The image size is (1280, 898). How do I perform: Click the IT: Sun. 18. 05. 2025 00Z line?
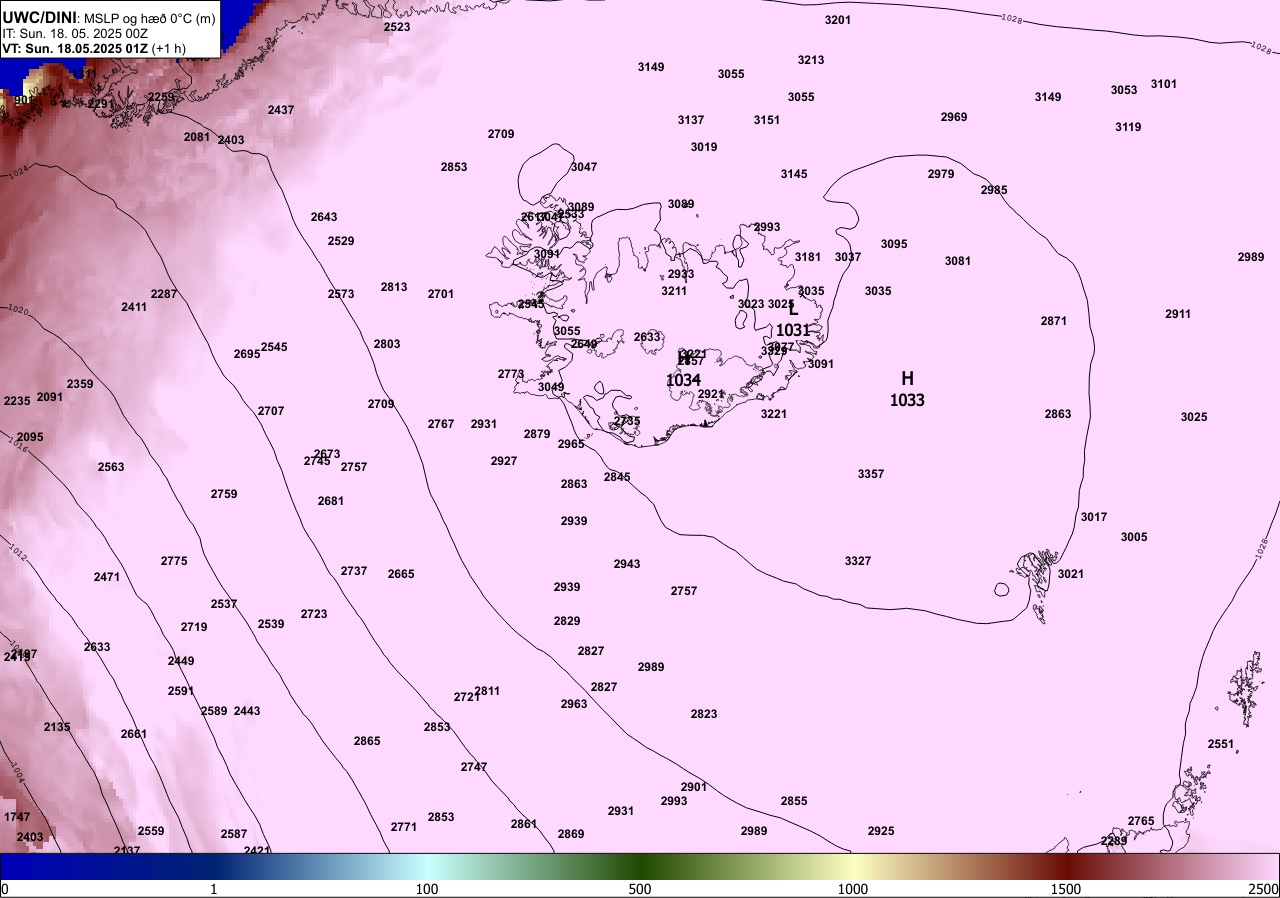pos(73,33)
